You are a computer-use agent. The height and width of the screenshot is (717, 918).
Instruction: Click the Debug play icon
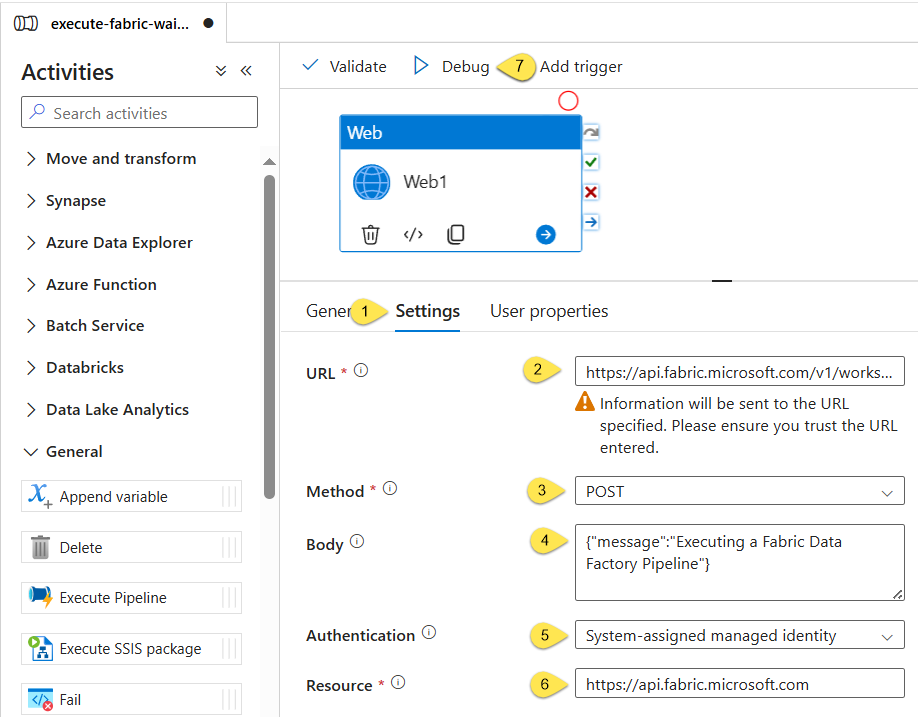(420, 65)
